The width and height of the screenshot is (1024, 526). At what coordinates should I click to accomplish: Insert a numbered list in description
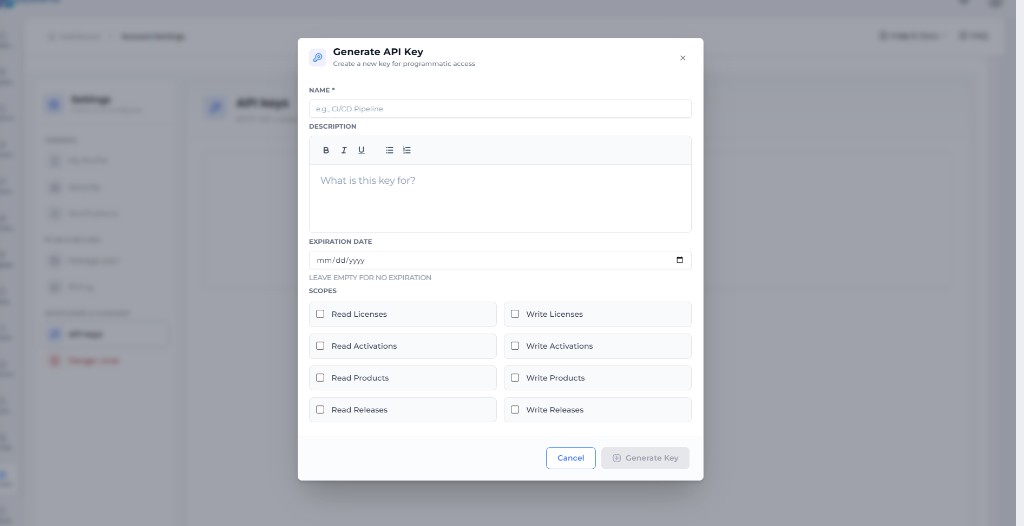[407, 150]
